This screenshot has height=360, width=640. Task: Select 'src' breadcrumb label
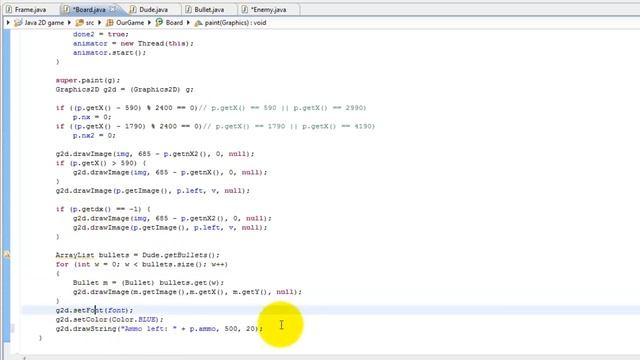[90, 23]
